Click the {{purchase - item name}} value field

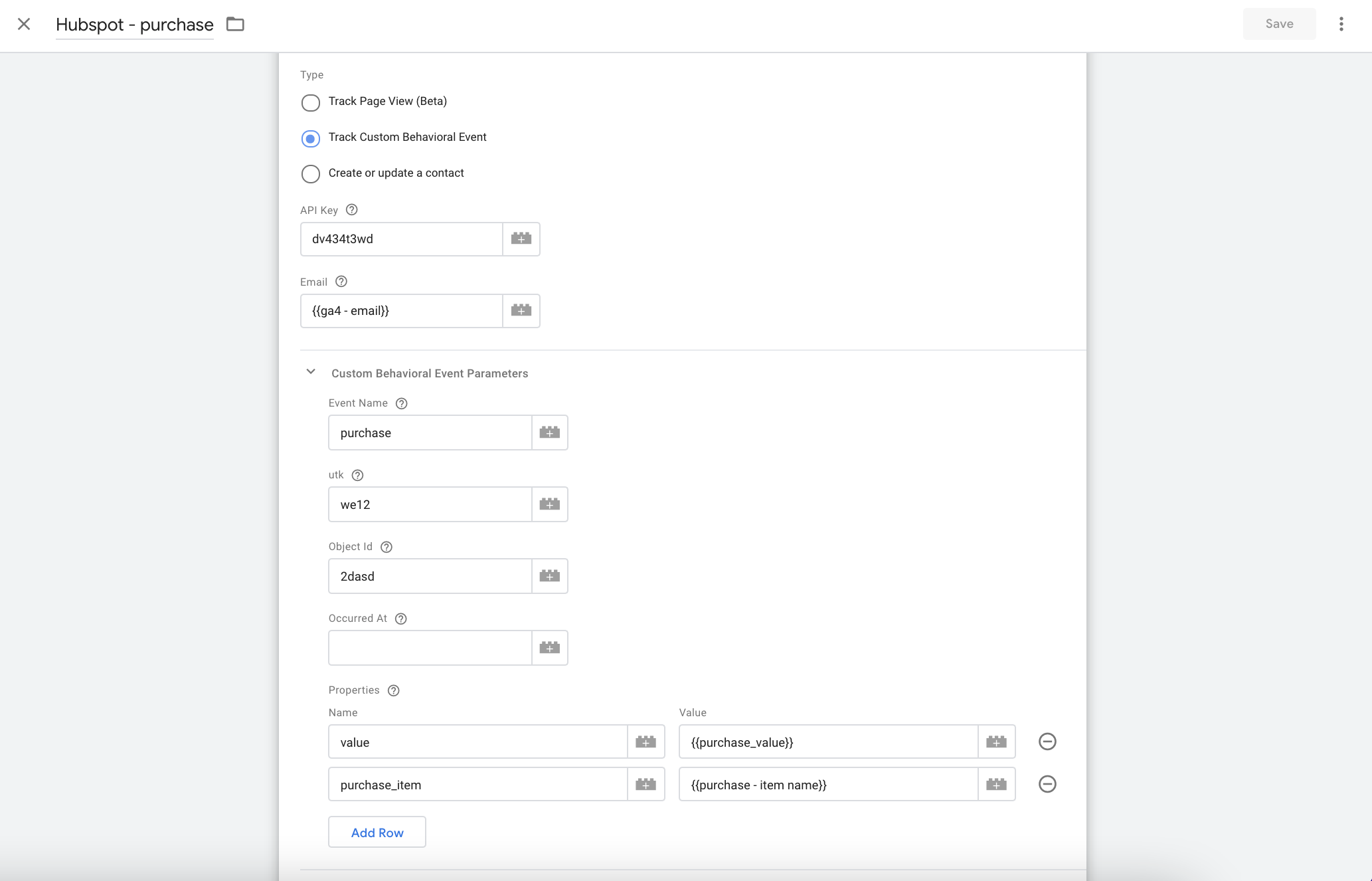coord(829,785)
